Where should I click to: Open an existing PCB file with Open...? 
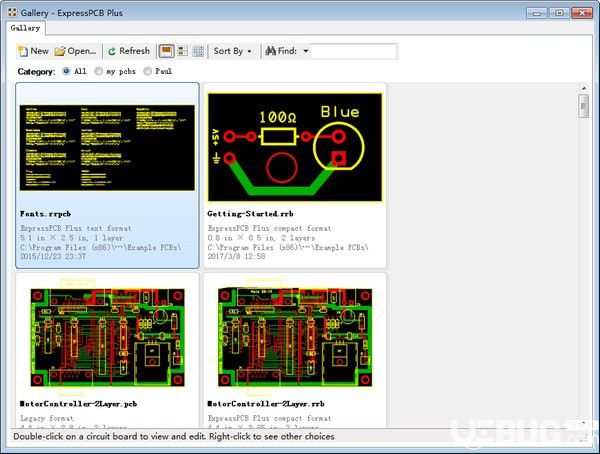(x=75, y=51)
